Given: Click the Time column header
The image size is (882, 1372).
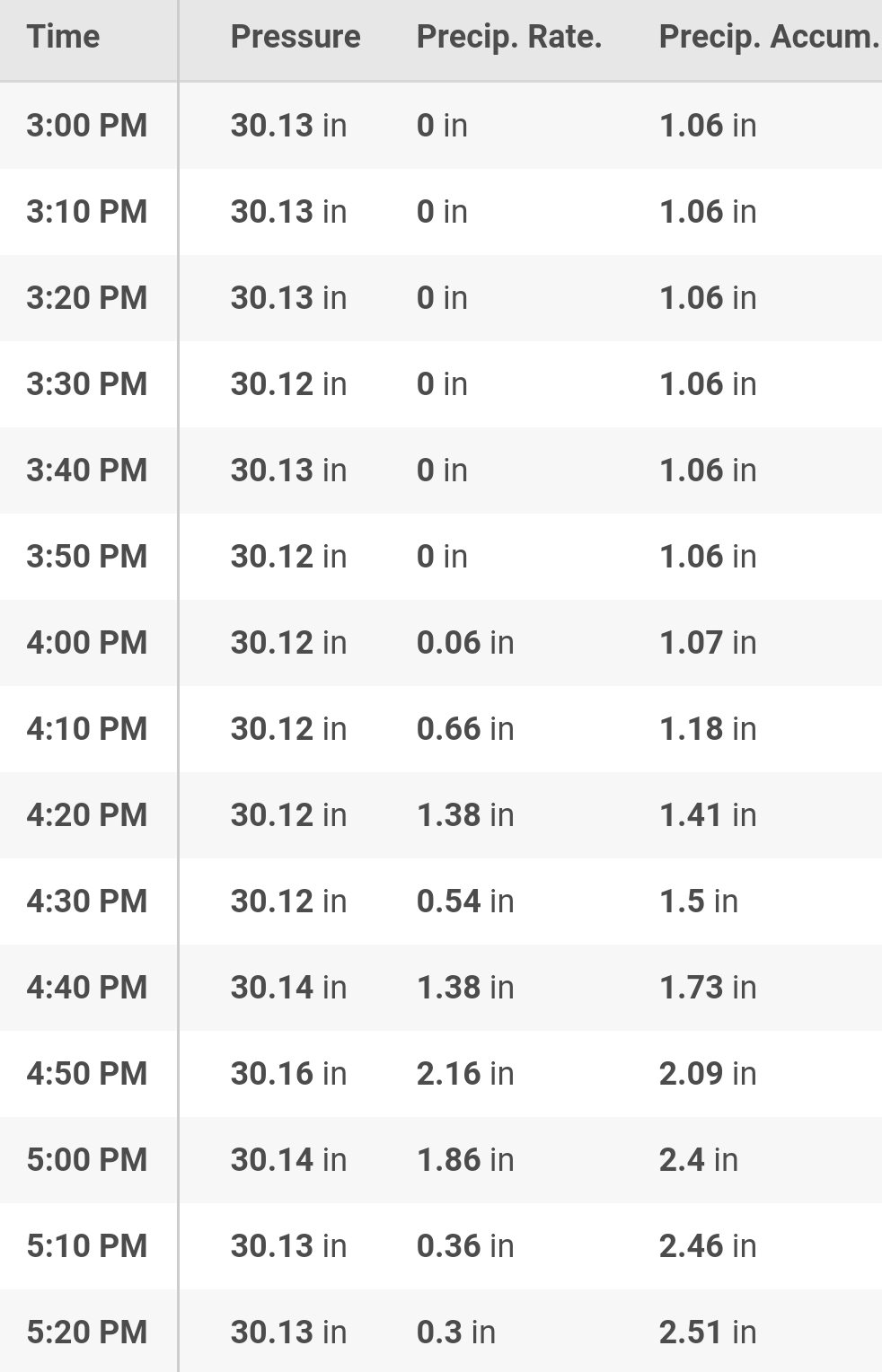Looking at the screenshot, I should click(63, 37).
